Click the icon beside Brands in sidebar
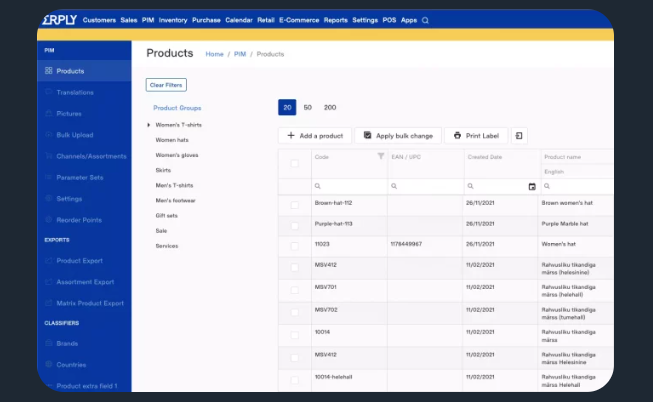Screen dimensions: 653x402 pyautogui.click(x=48, y=343)
